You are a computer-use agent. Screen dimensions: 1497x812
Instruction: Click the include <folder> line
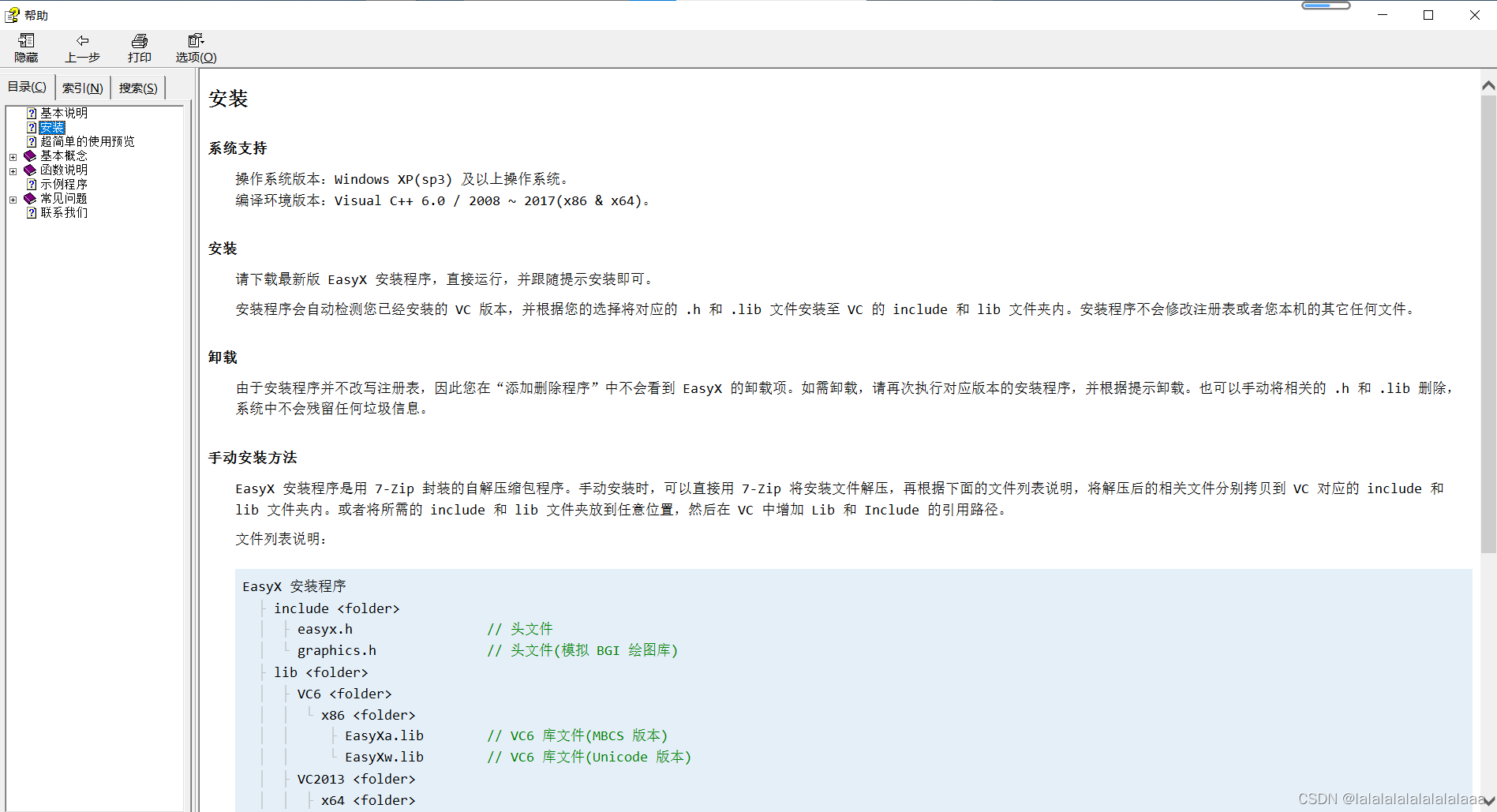click(x=337, y=608)
